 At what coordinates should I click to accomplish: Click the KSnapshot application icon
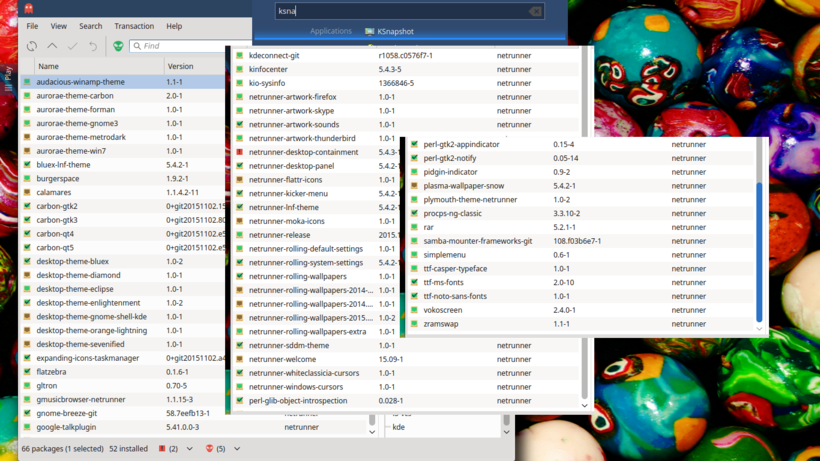coord(370,31)
